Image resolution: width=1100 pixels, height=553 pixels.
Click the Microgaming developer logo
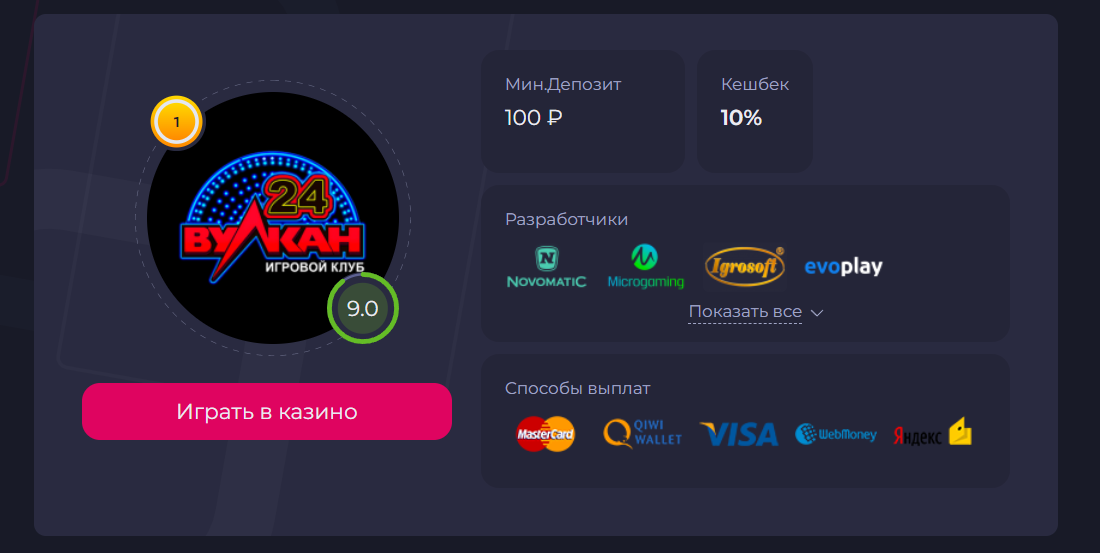(x=645, y=267)
